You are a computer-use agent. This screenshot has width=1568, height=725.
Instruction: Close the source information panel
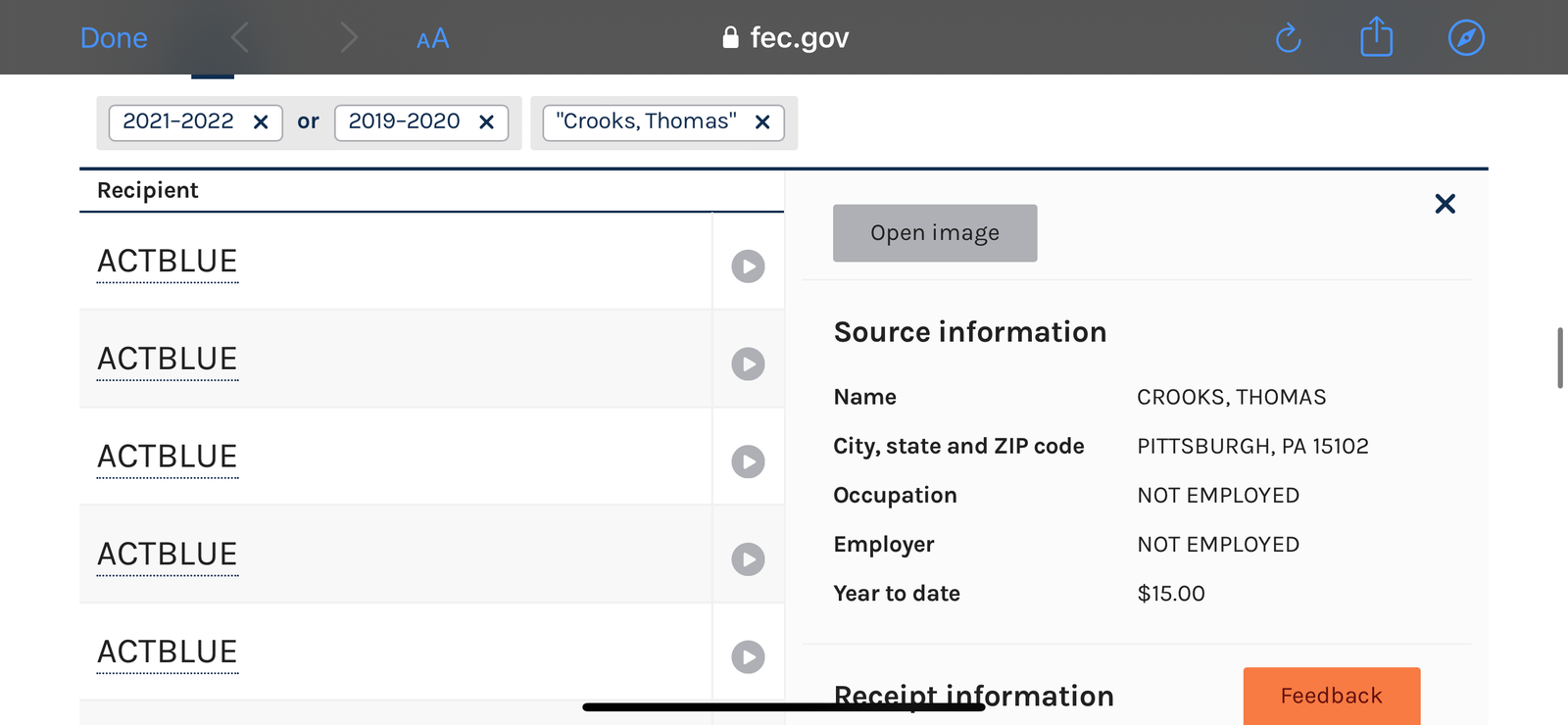click(1445, 204)
